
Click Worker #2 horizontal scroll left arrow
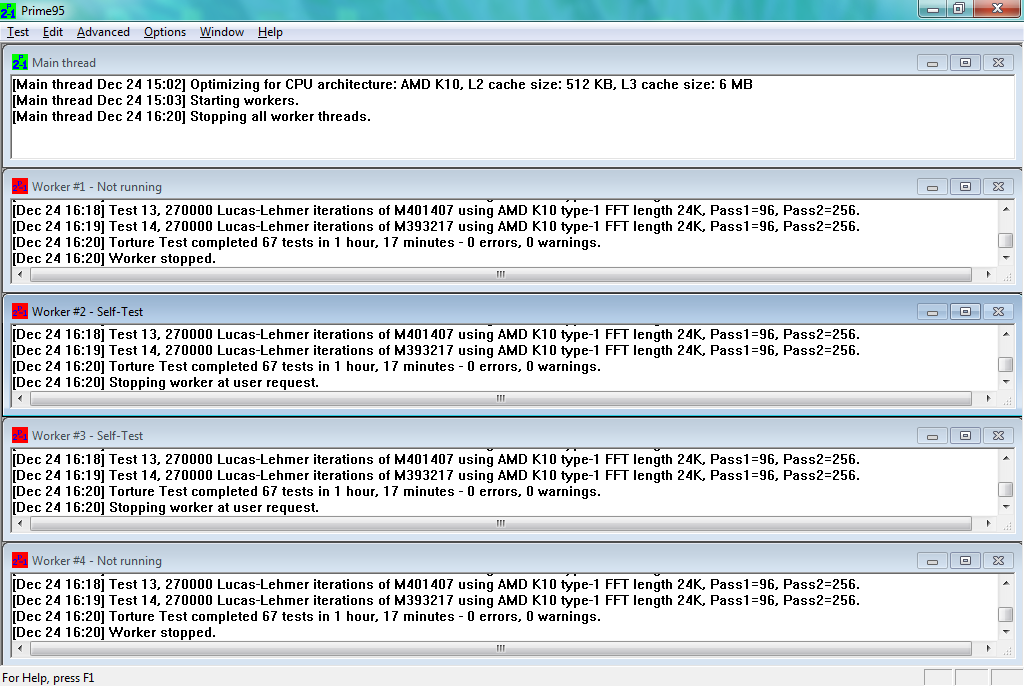coord(20,399)
